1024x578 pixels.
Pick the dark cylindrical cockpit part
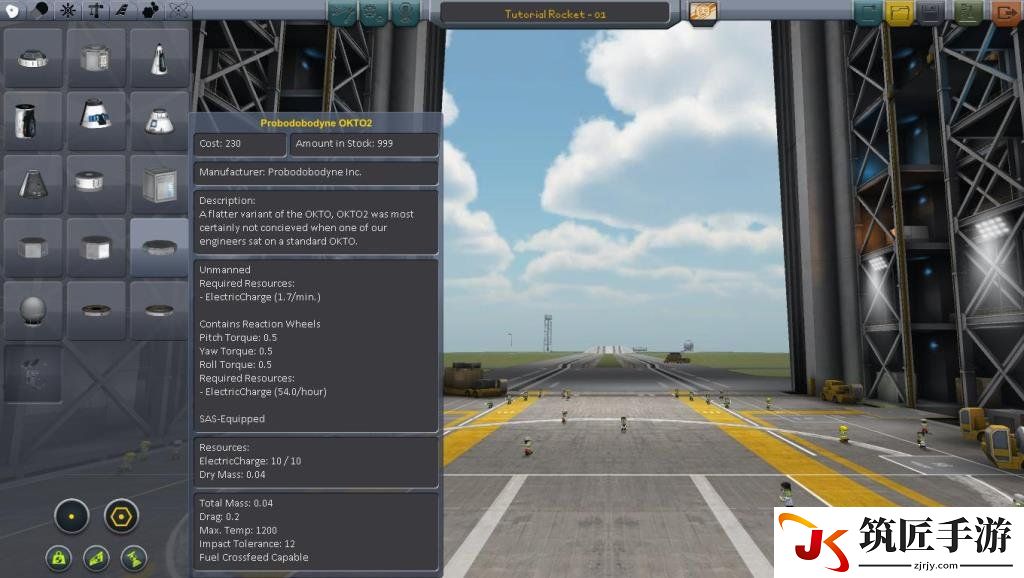click(33, 121)
